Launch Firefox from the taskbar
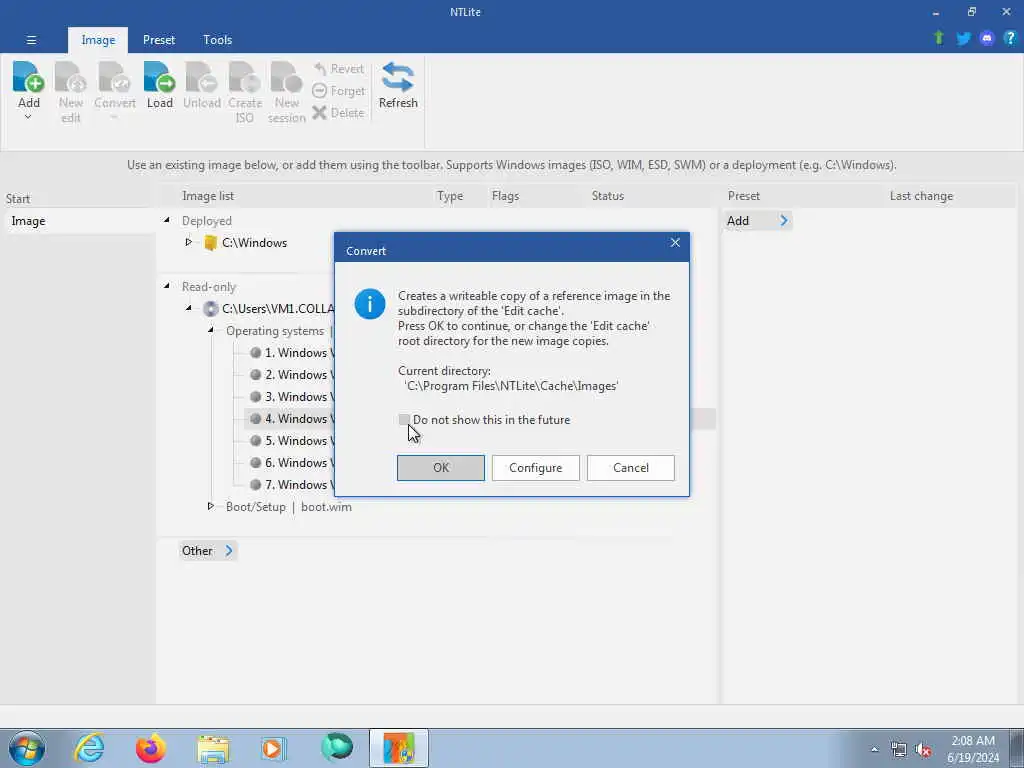Screen dimensions: 1024x768 (x=151, y=748)
